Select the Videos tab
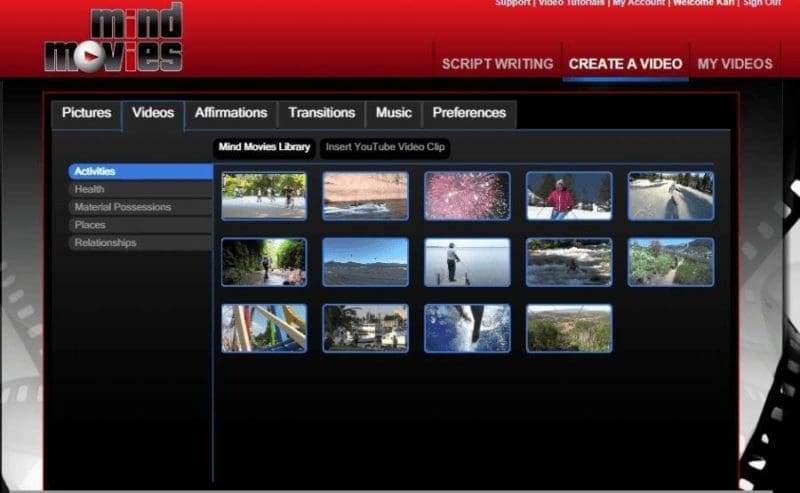The image size is (800, 493). [x=153, y=113]
